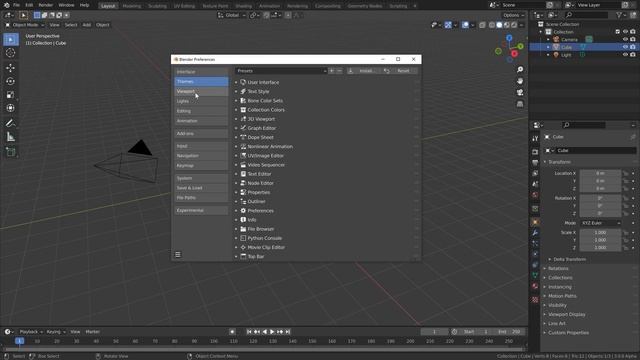
Task: Select the Measure tool in the left toolbar
Action: (11, 137)
